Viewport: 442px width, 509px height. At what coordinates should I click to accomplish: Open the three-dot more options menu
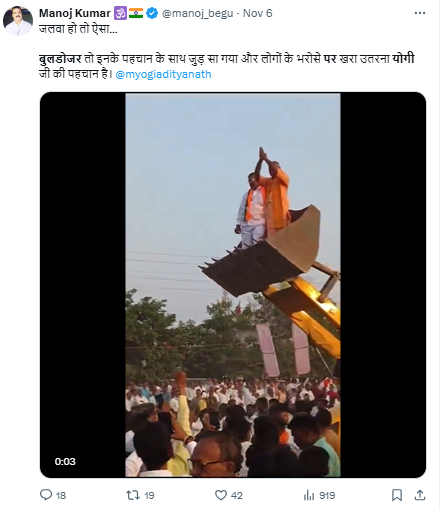pyautogui.click(x=420, y=13)
